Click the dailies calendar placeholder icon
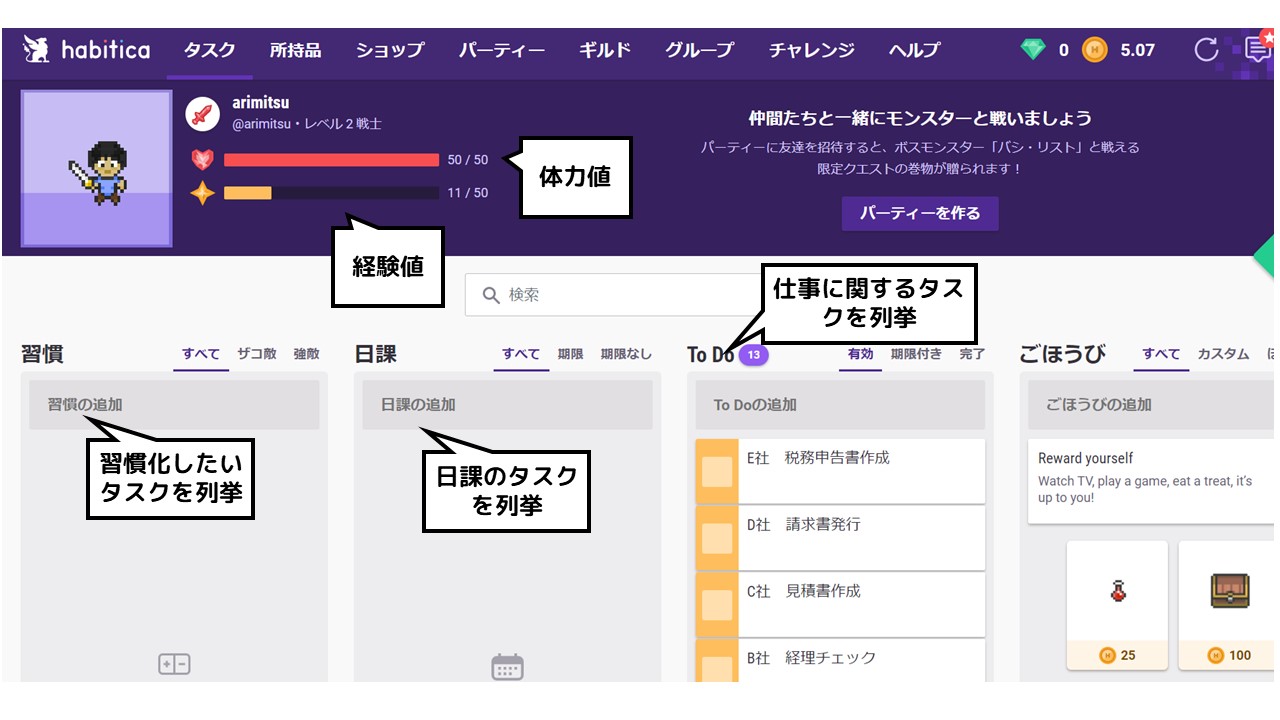Image resolution: width=1280 pixels, height=720 pixels. [x=508, y=667]
